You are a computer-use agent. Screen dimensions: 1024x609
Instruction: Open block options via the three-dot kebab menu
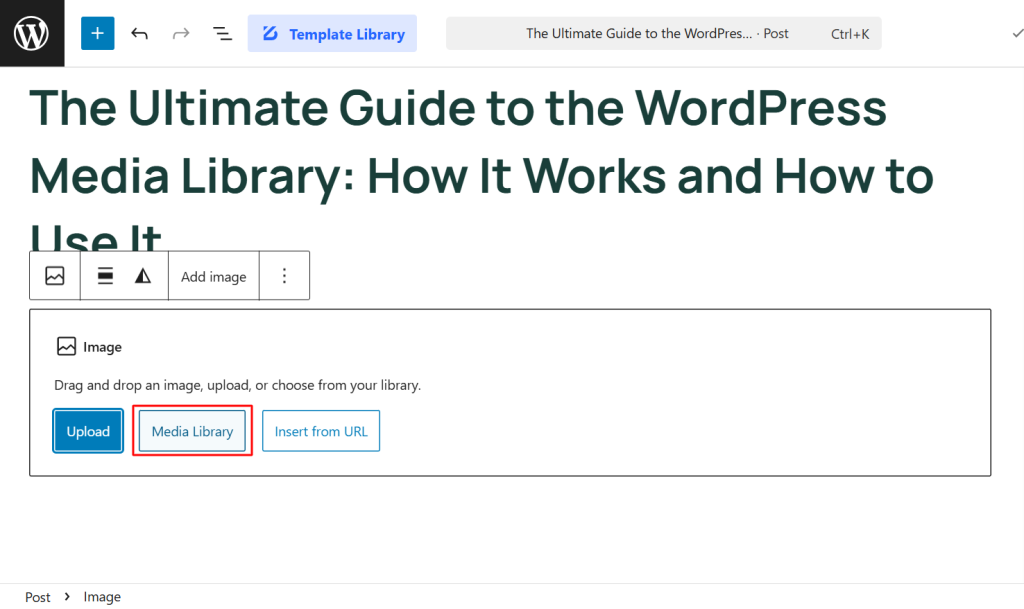tap(285, 275)
